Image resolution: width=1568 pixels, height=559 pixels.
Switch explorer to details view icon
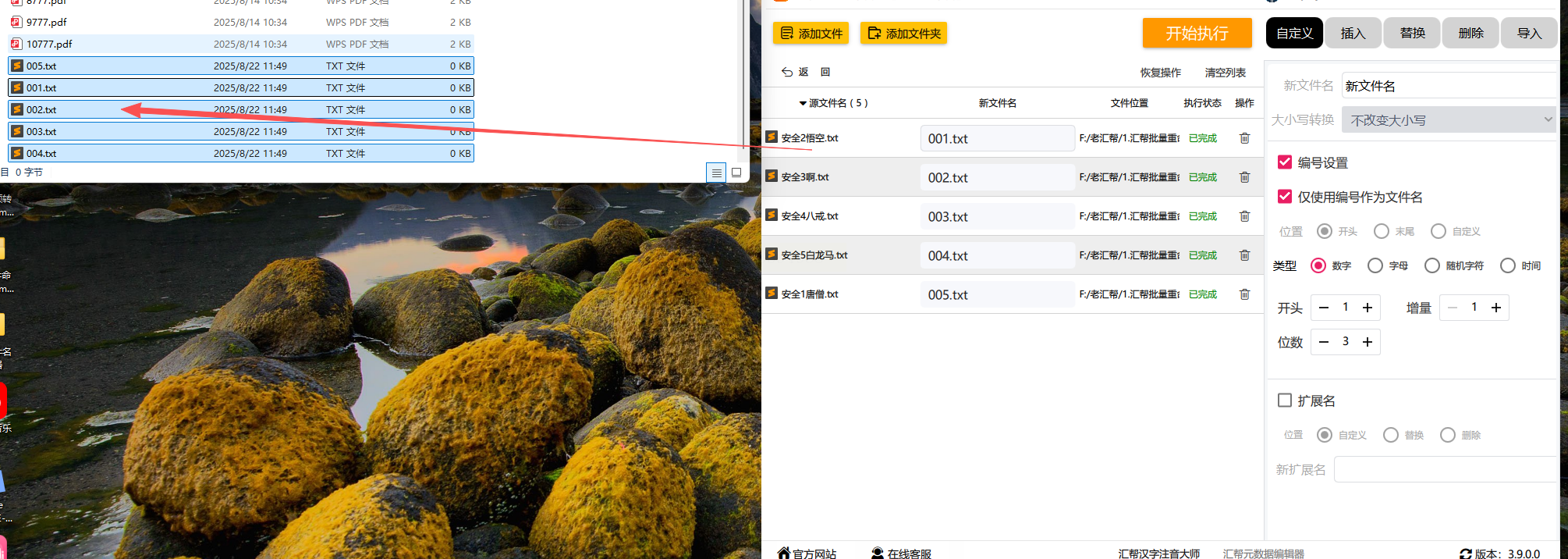tap(716, 173)
